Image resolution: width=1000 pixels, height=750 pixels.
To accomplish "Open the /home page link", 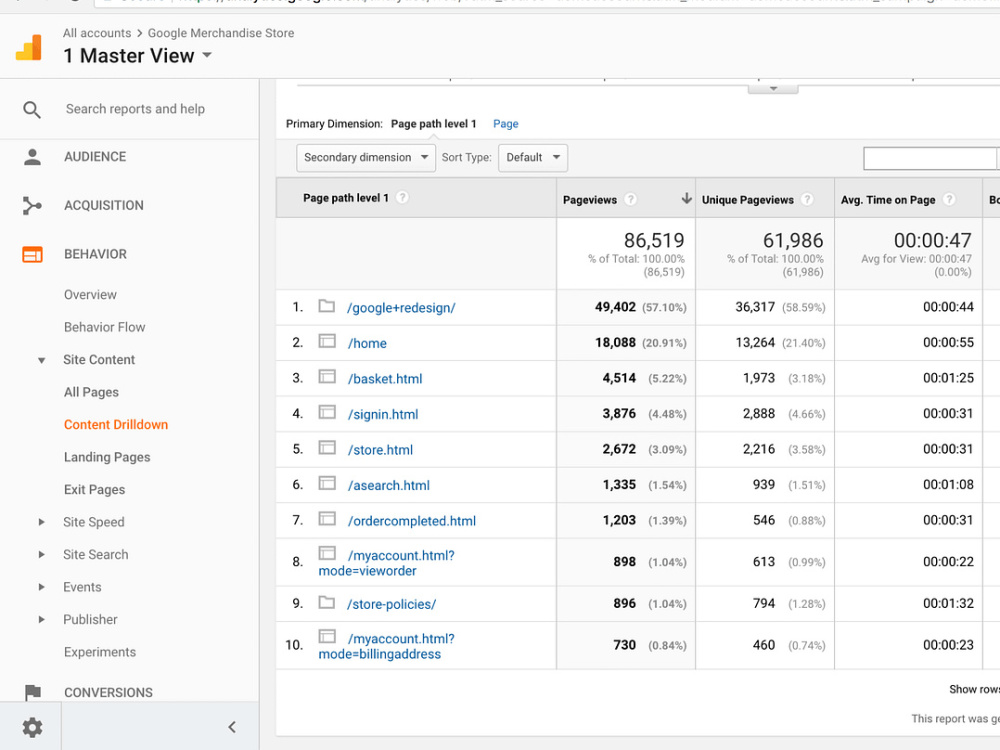I will point(367,343).
